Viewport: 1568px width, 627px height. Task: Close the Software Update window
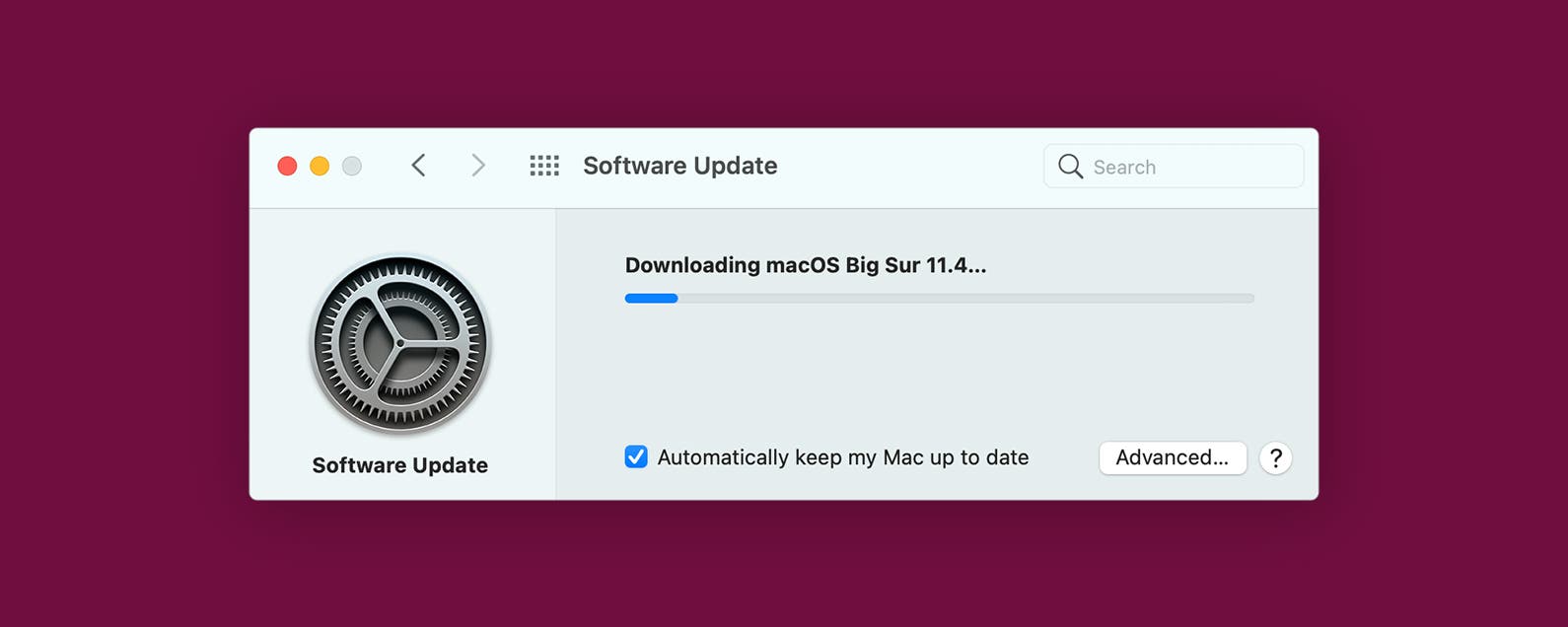coord(287,166)
